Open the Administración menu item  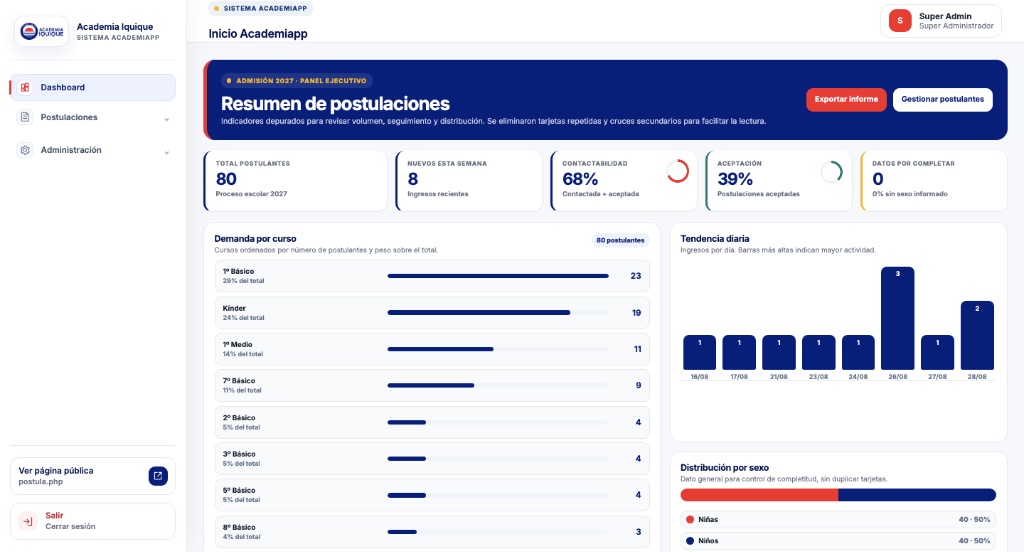point(93,150)
